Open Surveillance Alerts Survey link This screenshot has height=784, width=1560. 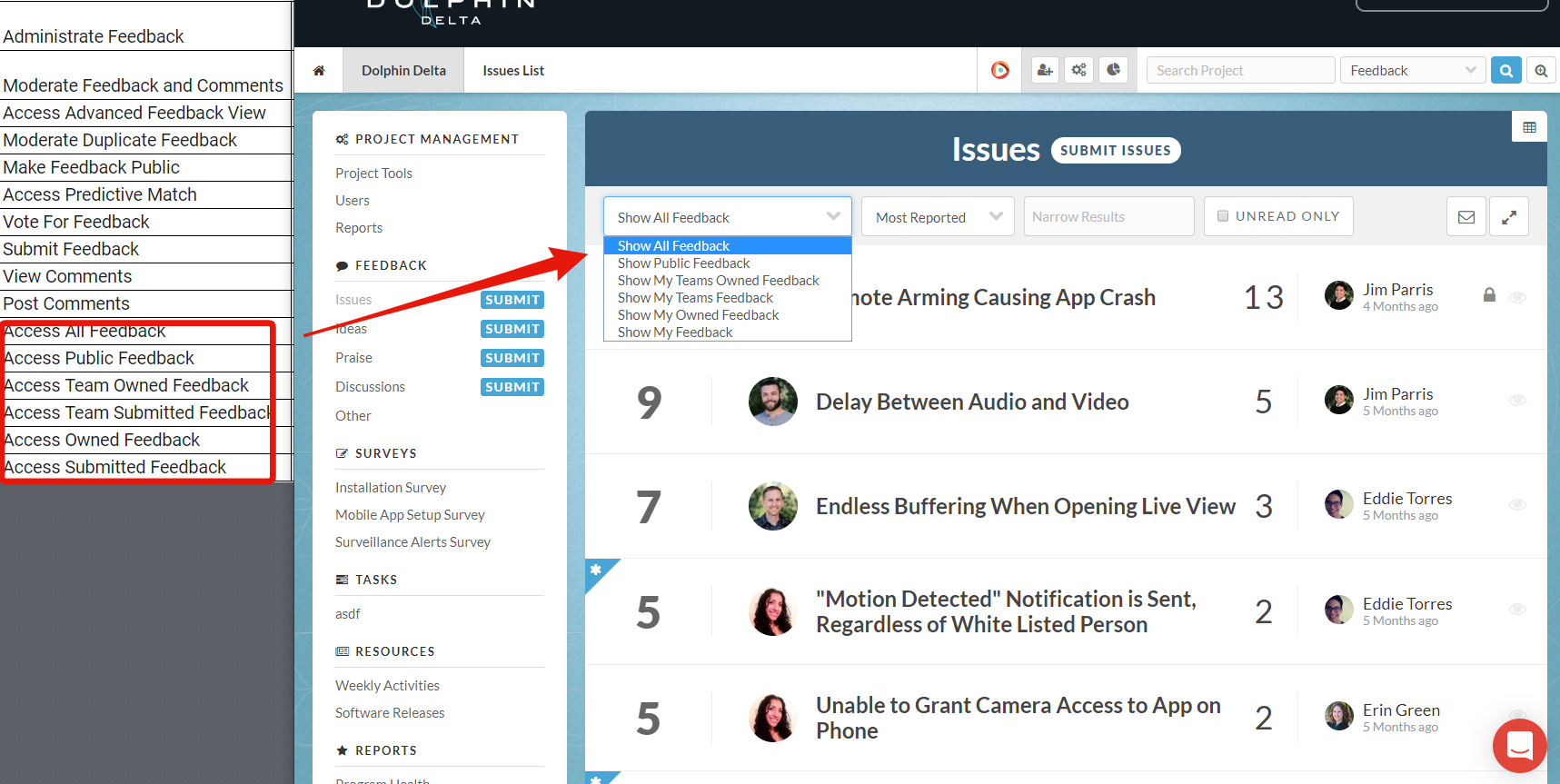pos(412,541)
